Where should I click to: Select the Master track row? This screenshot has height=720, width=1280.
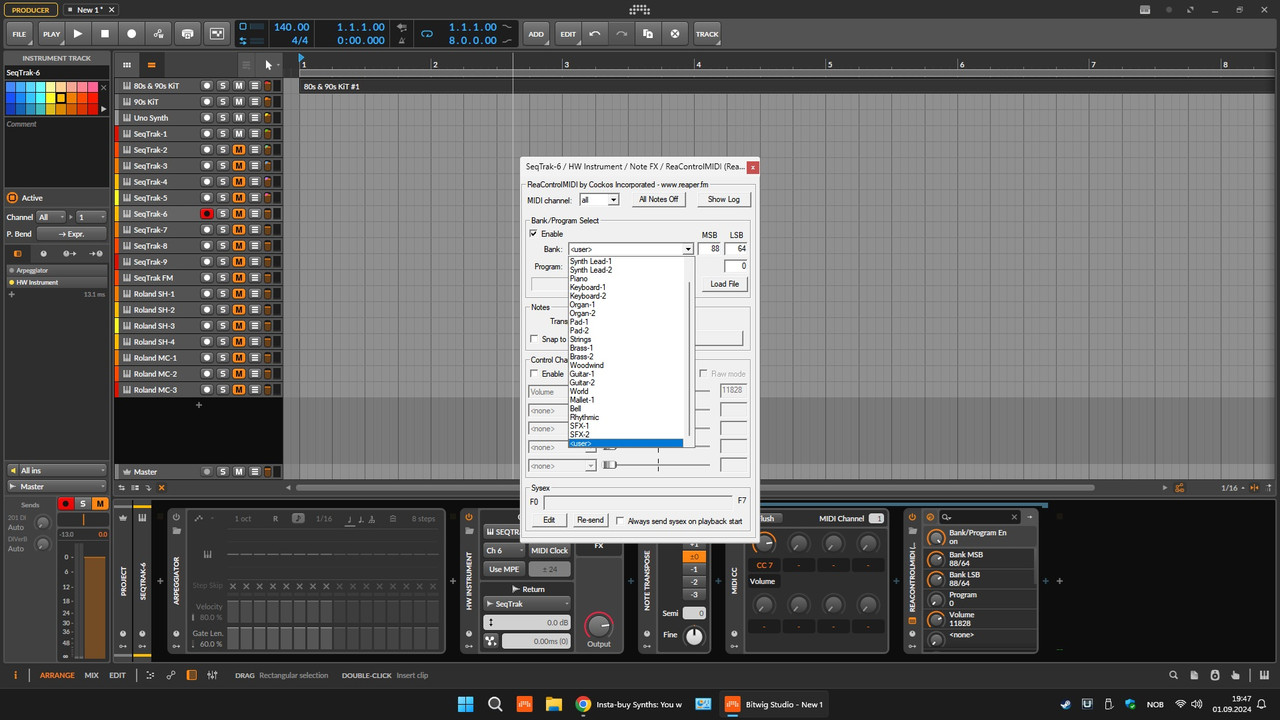coord(146,472)
